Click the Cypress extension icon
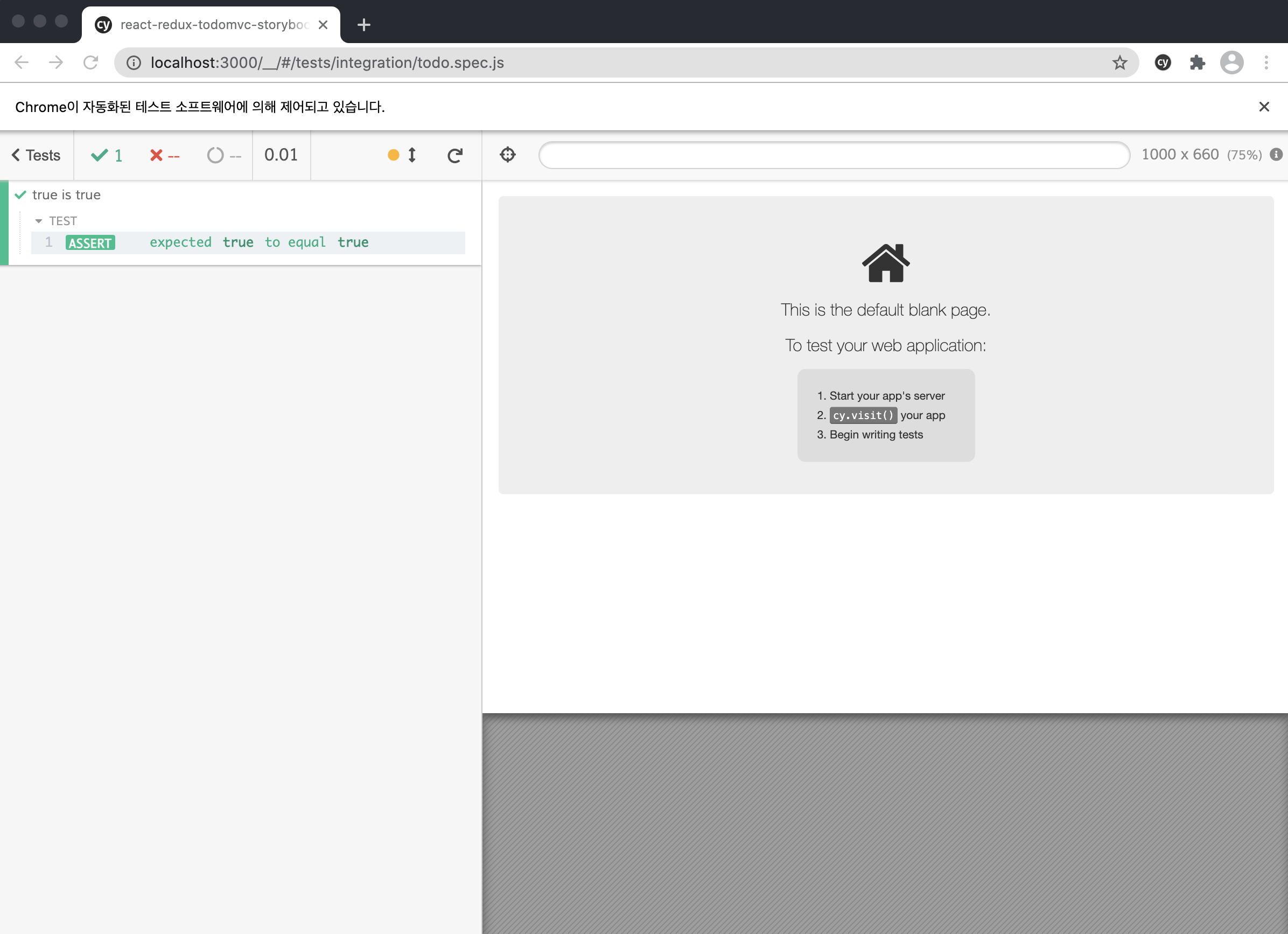This screenshot has width=1288, height=934. [x=1163, y=62]
